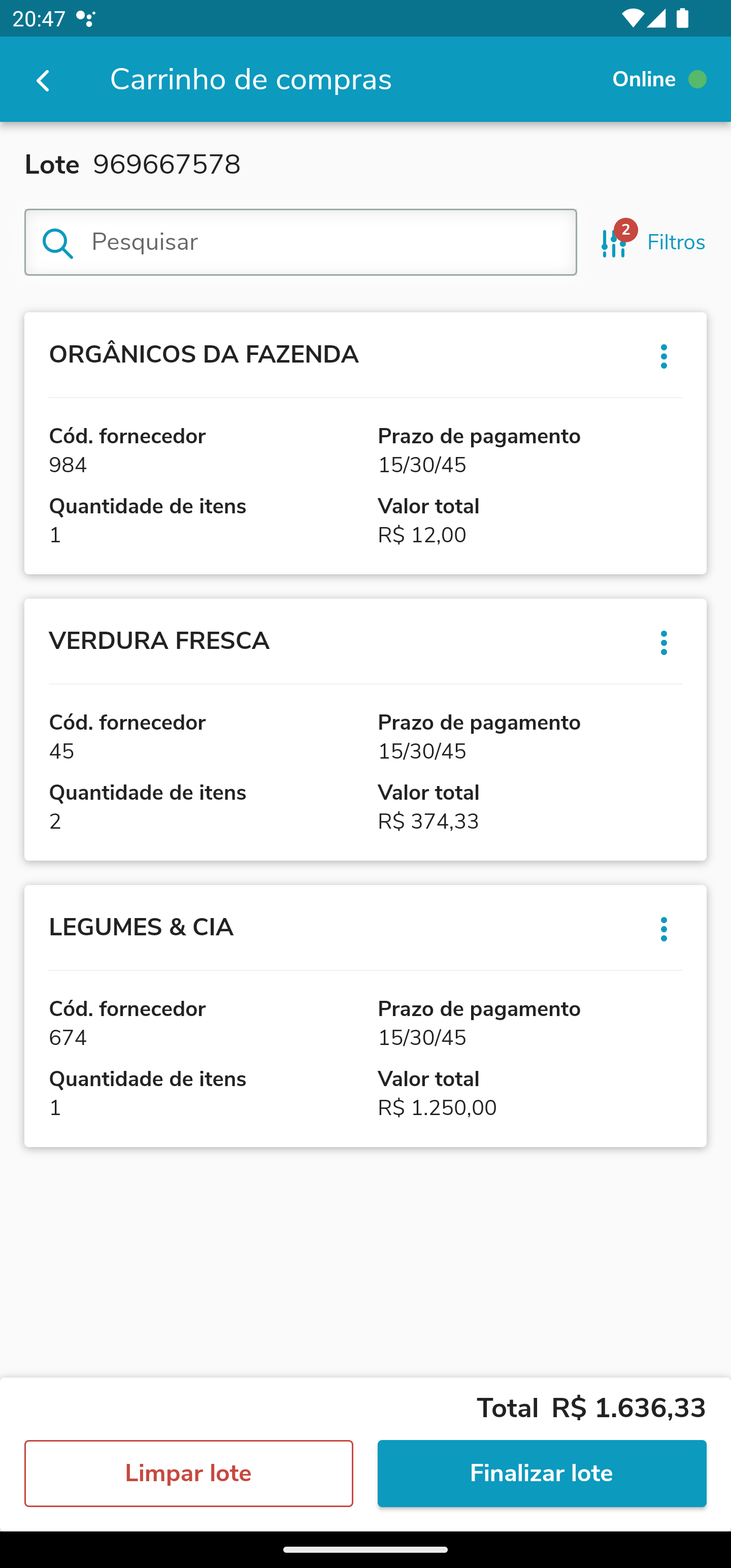Tap the red filter count badge
Screen dimensions: 731x1568
626,230
